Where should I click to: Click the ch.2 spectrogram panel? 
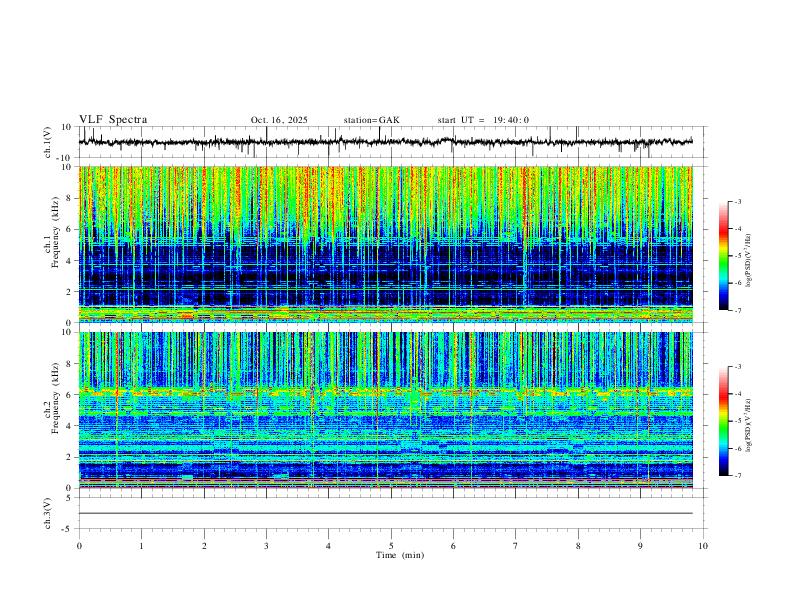pyautogui.click(x=385, y=410)
